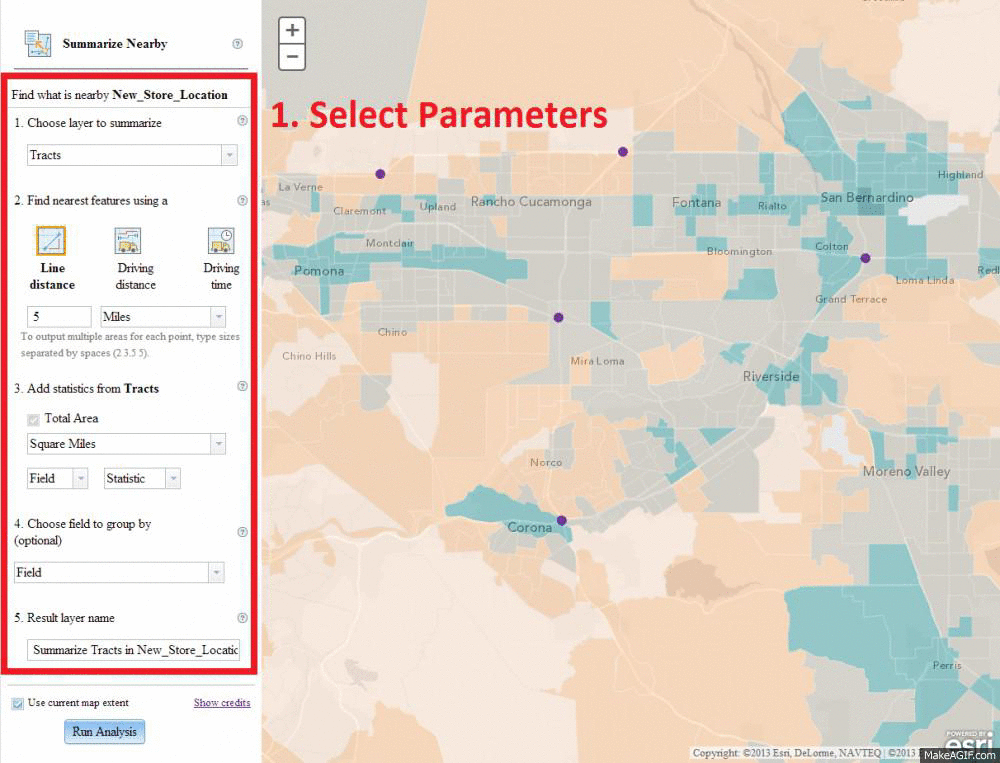Open the Show credits link
Image resolution: width=1000 pixels, height=763 pixels.
point(222,703)
